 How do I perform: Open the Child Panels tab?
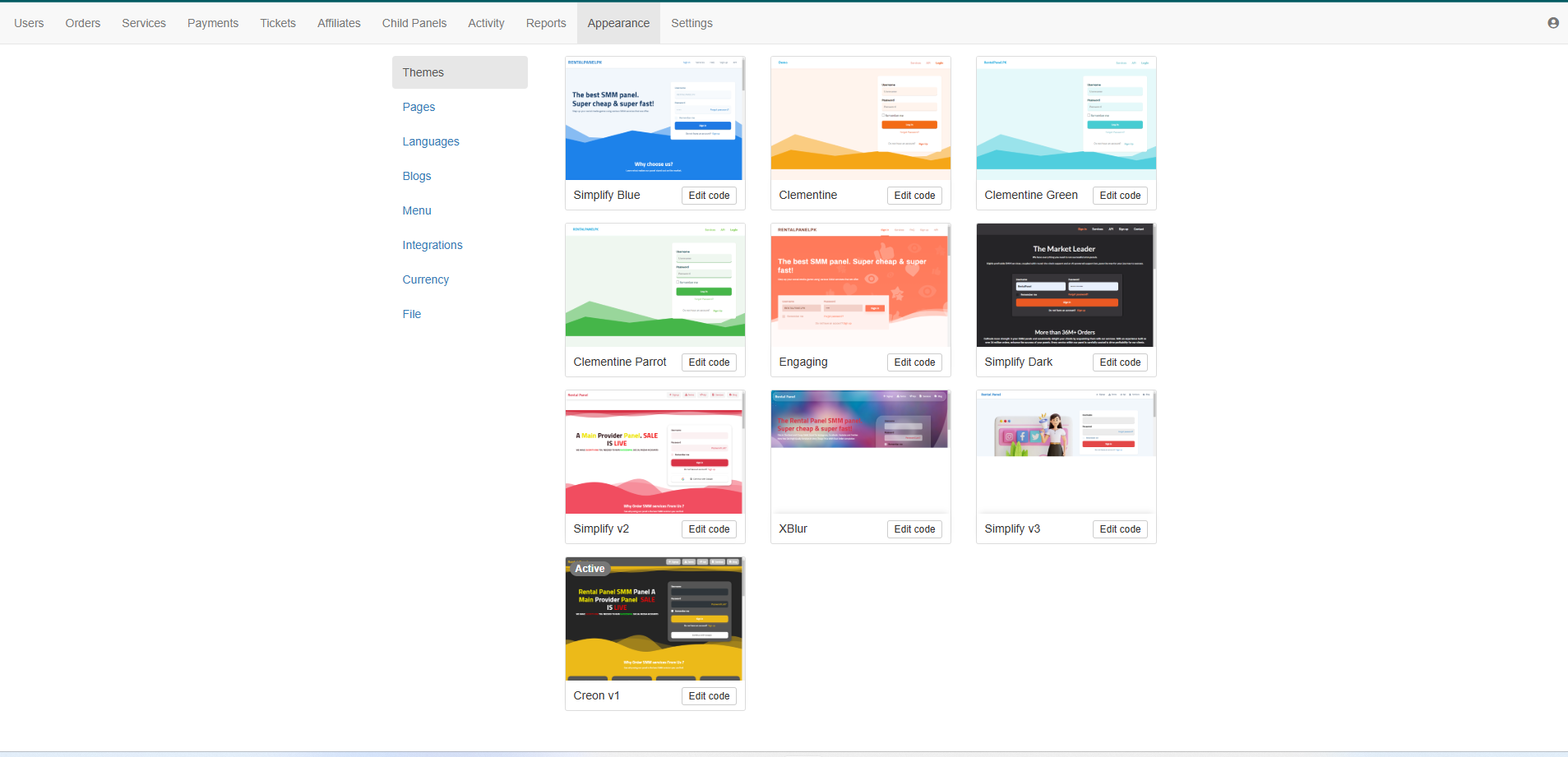point(414,23)
